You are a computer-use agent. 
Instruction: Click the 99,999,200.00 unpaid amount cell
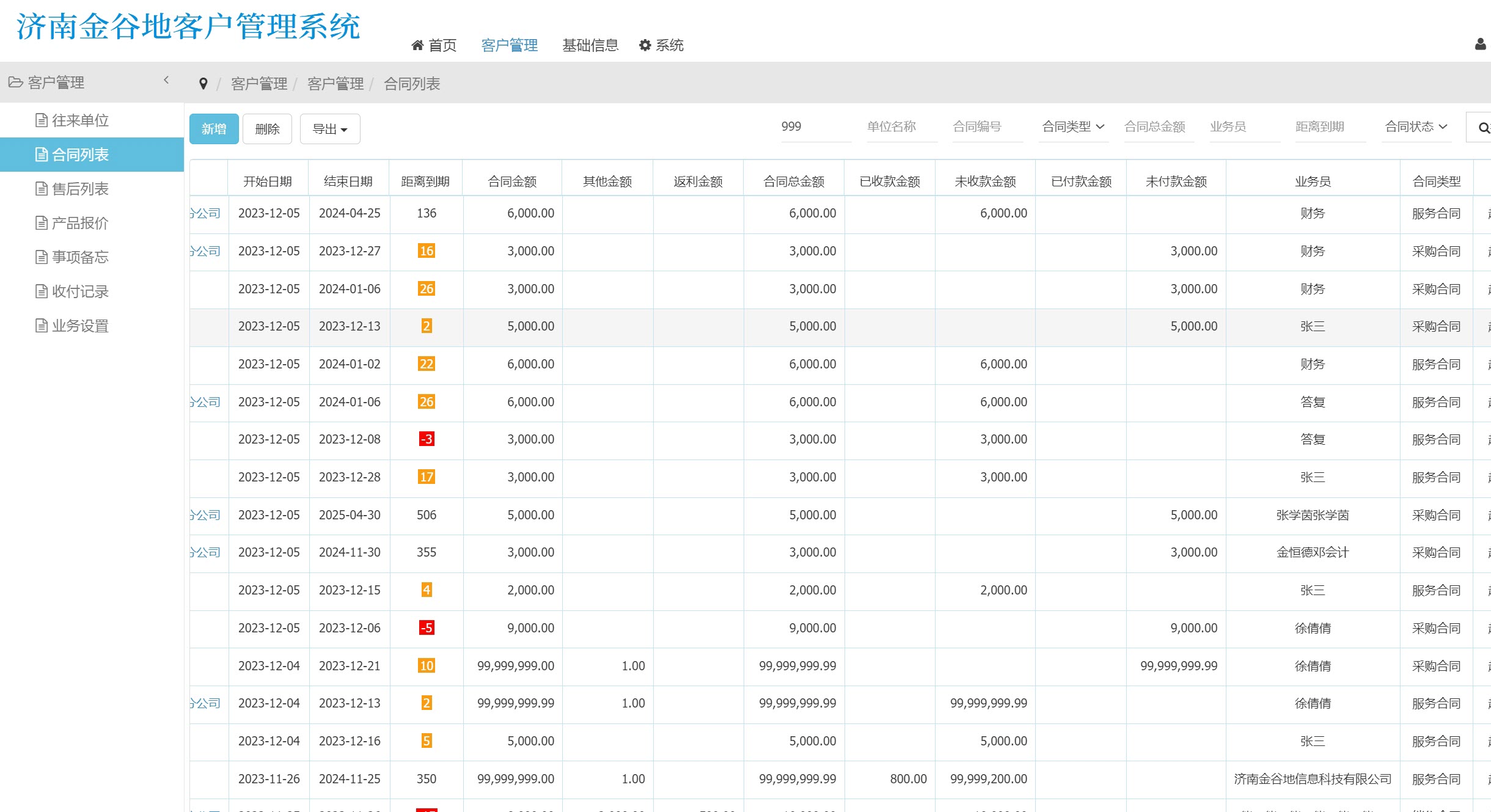click(985, 779)
